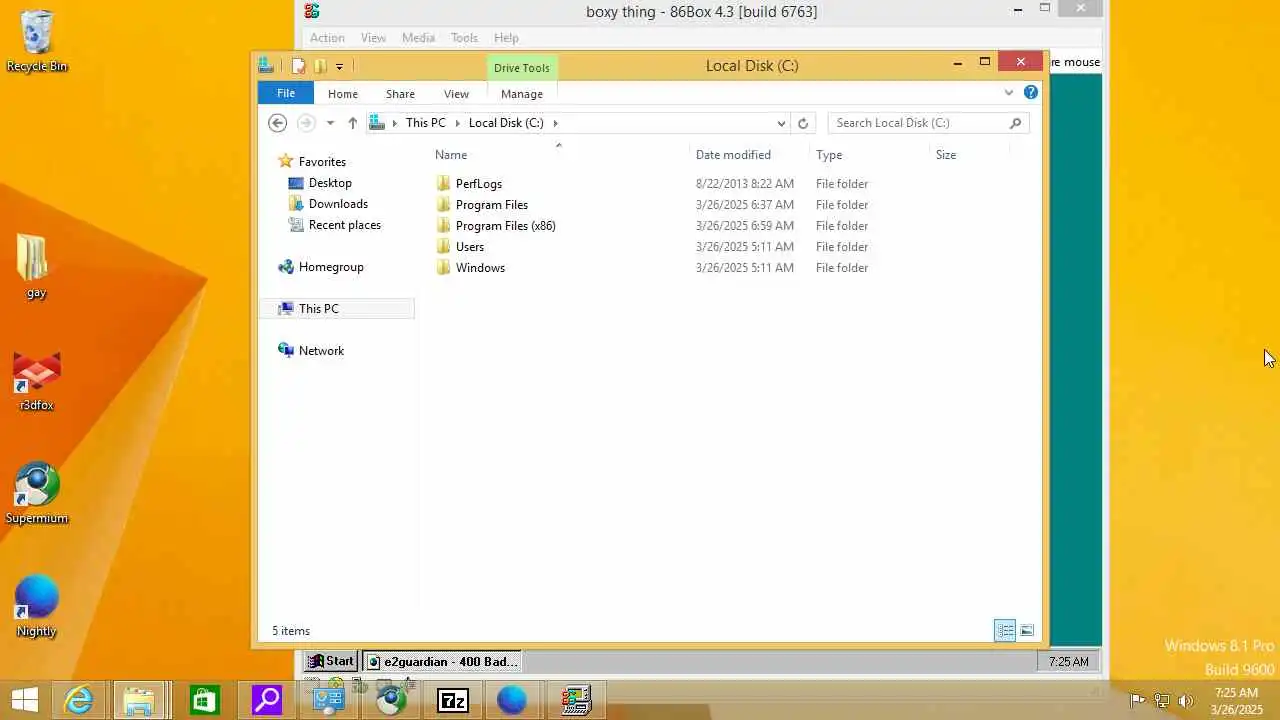
Task: Select Downloads under Favorites
Action: point(338,204)
